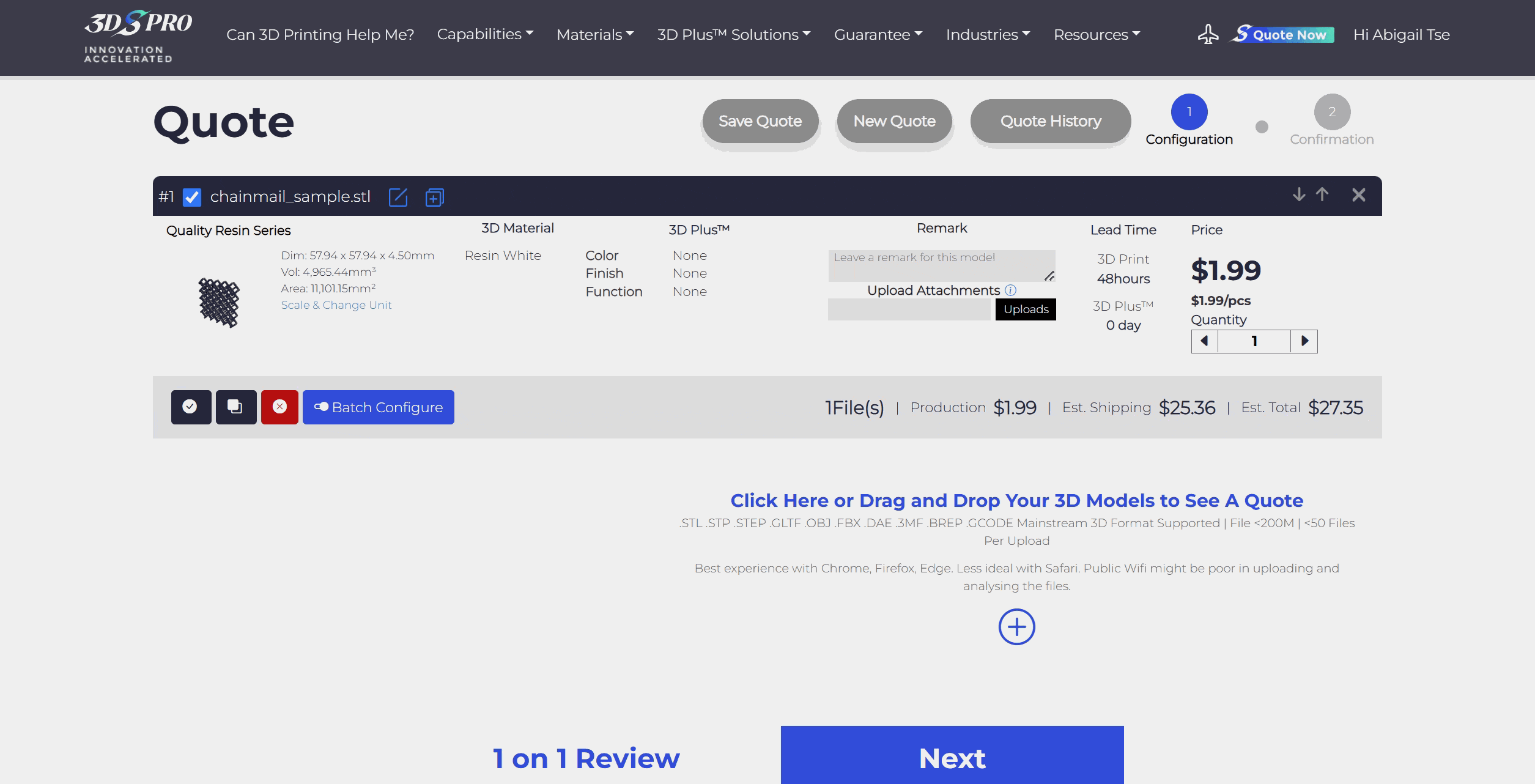Open the 3D Plus Solutions dropdown
The image size is (1535, 784).
[734, 34]
